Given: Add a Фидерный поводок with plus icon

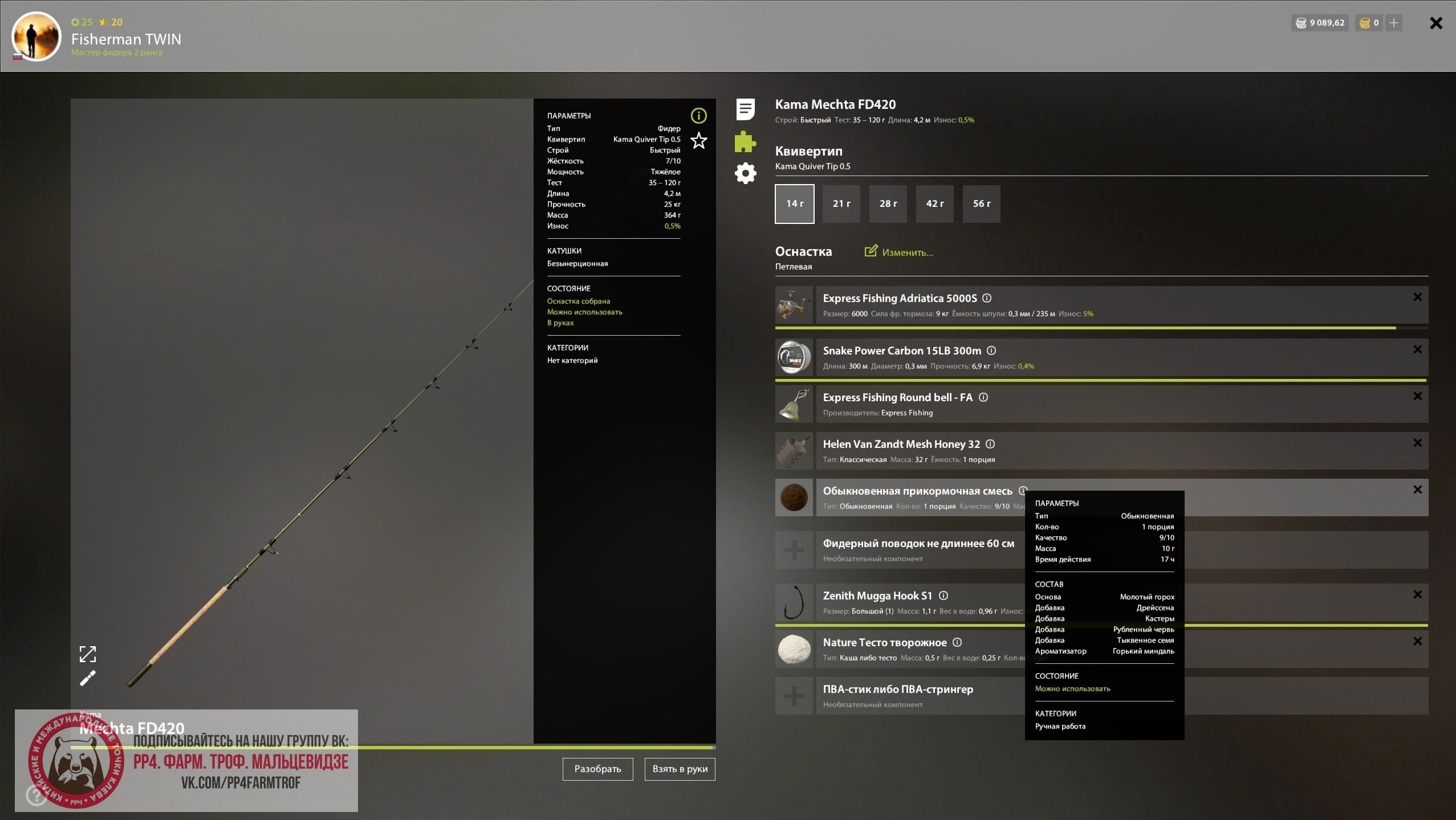Looking at the screenshot, I should (794, 550).
